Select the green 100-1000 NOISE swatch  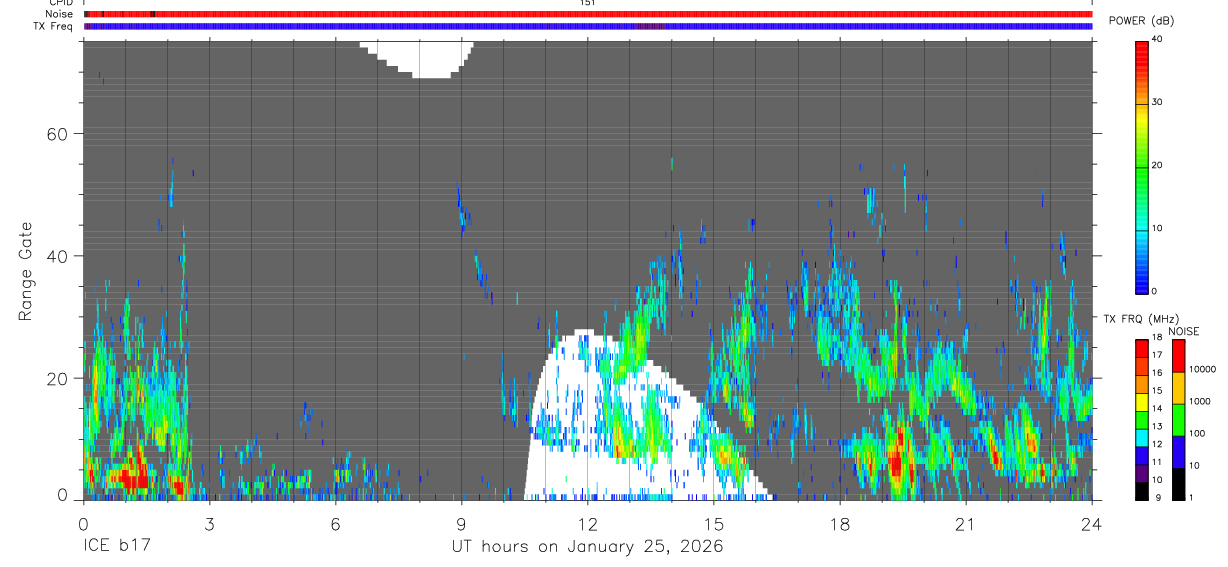coord(1178,420)
